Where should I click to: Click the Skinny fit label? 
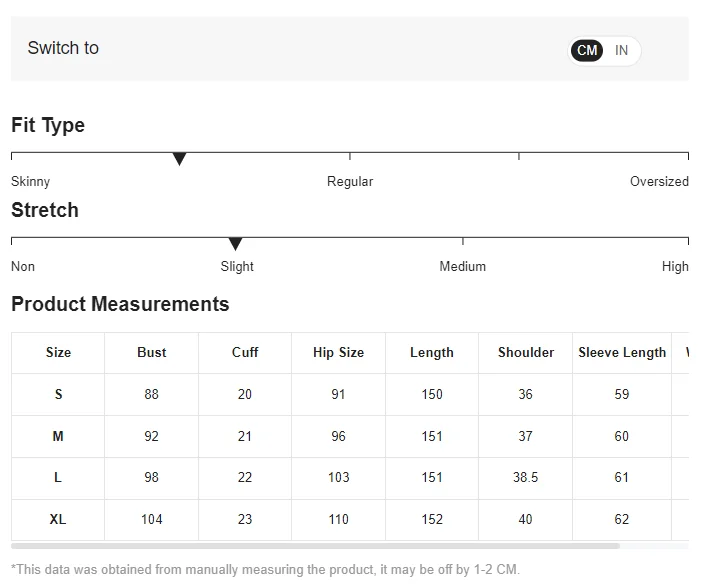(x=31, y=182)
